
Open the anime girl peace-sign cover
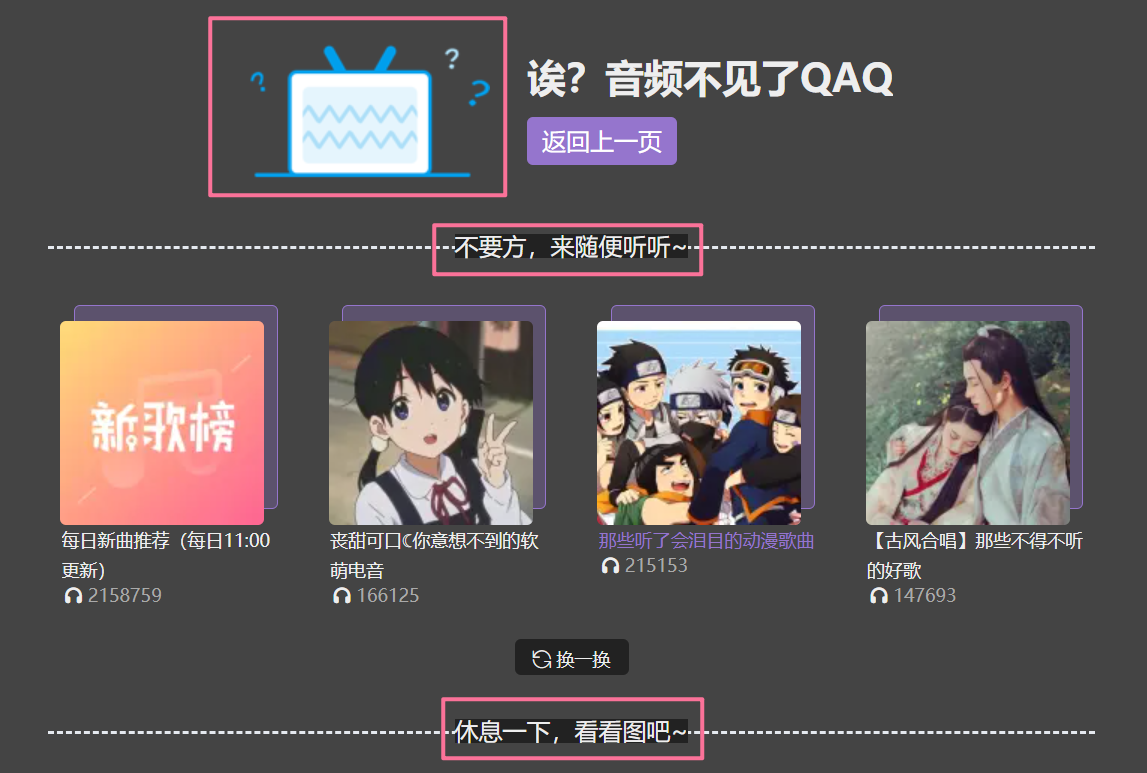tap(430, 423)
